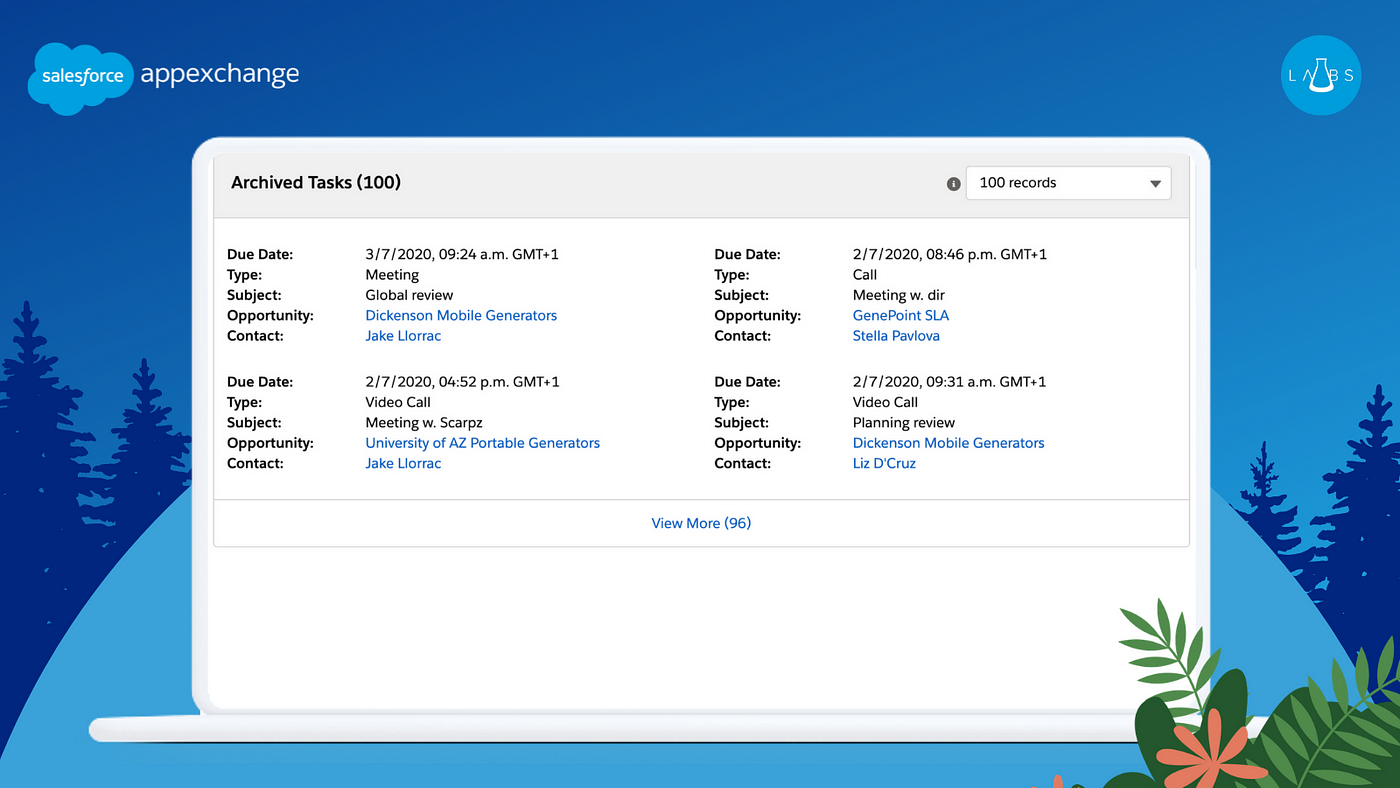Click due date 2/7/2020, 08:46 p.m. GMT+1
1400x788 pixels.
tap(949, 254)
